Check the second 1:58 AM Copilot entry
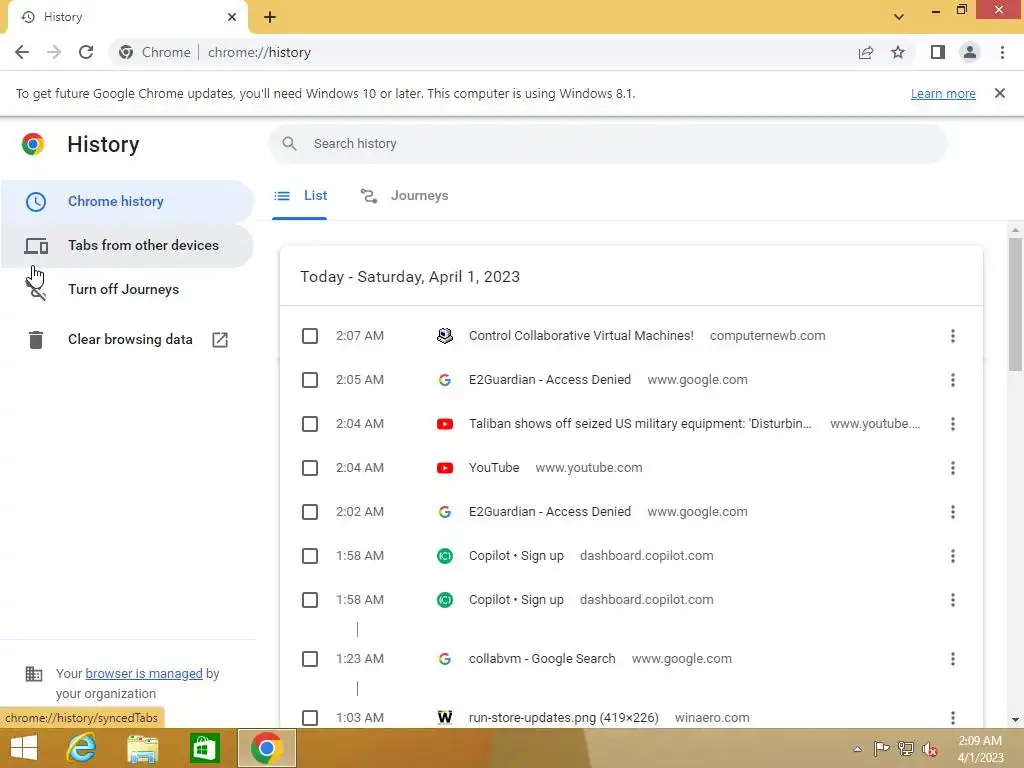Viewport: 1024px width, 768px height. (x=310, y=600)
